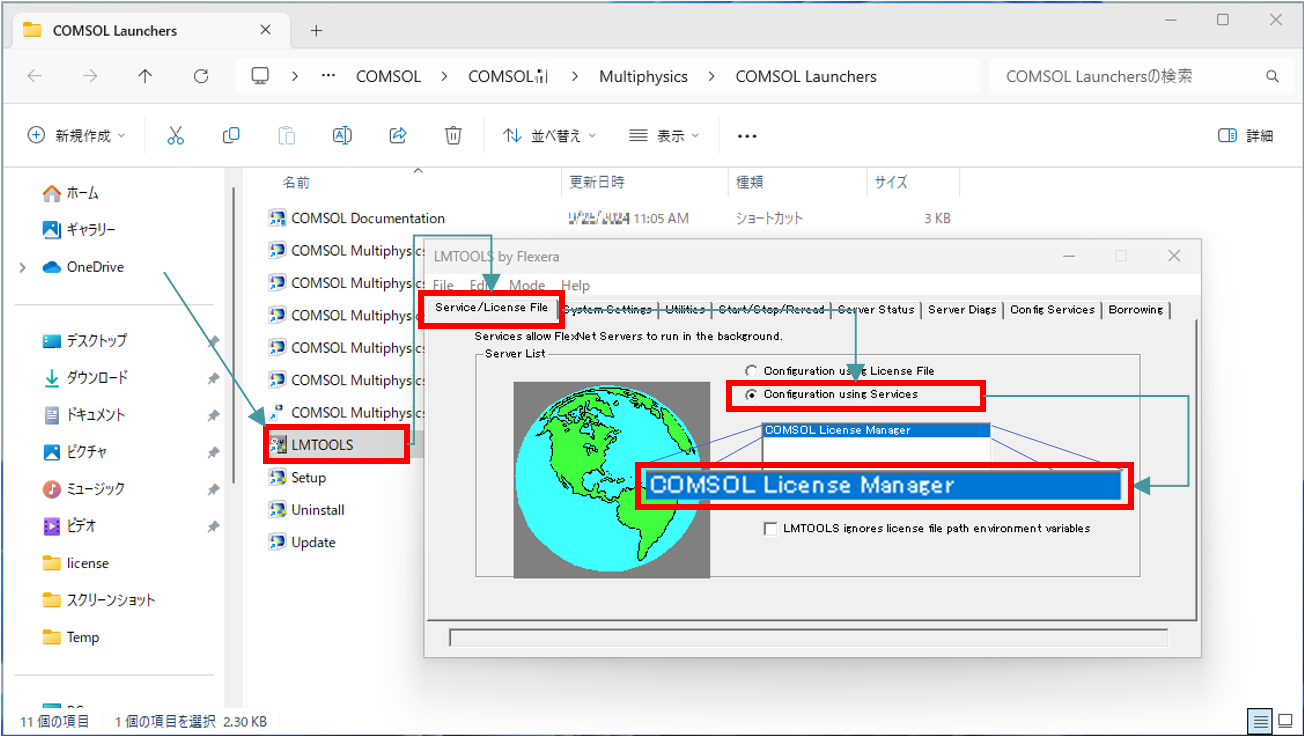The image size is (1304, 736).
Task: Expand the OneDrive tree node
Action: (23, 267)
